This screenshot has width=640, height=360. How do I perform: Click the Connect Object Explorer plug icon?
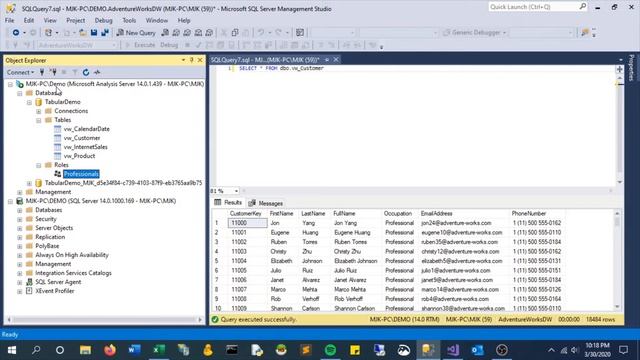(x=42, y=72)
